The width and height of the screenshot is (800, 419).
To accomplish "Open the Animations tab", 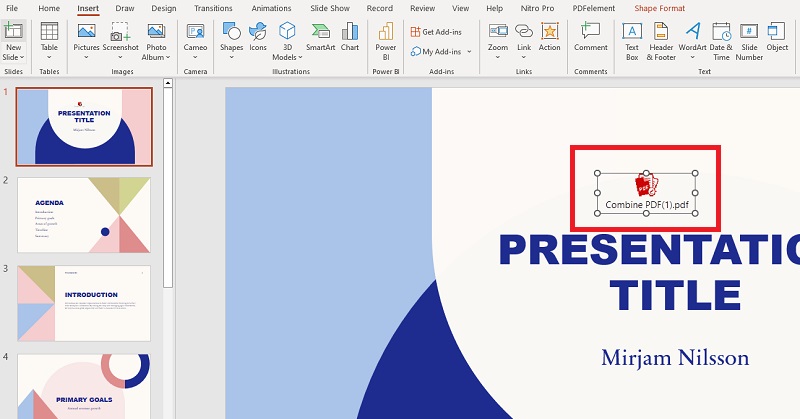I will click(x=271, y=8).
